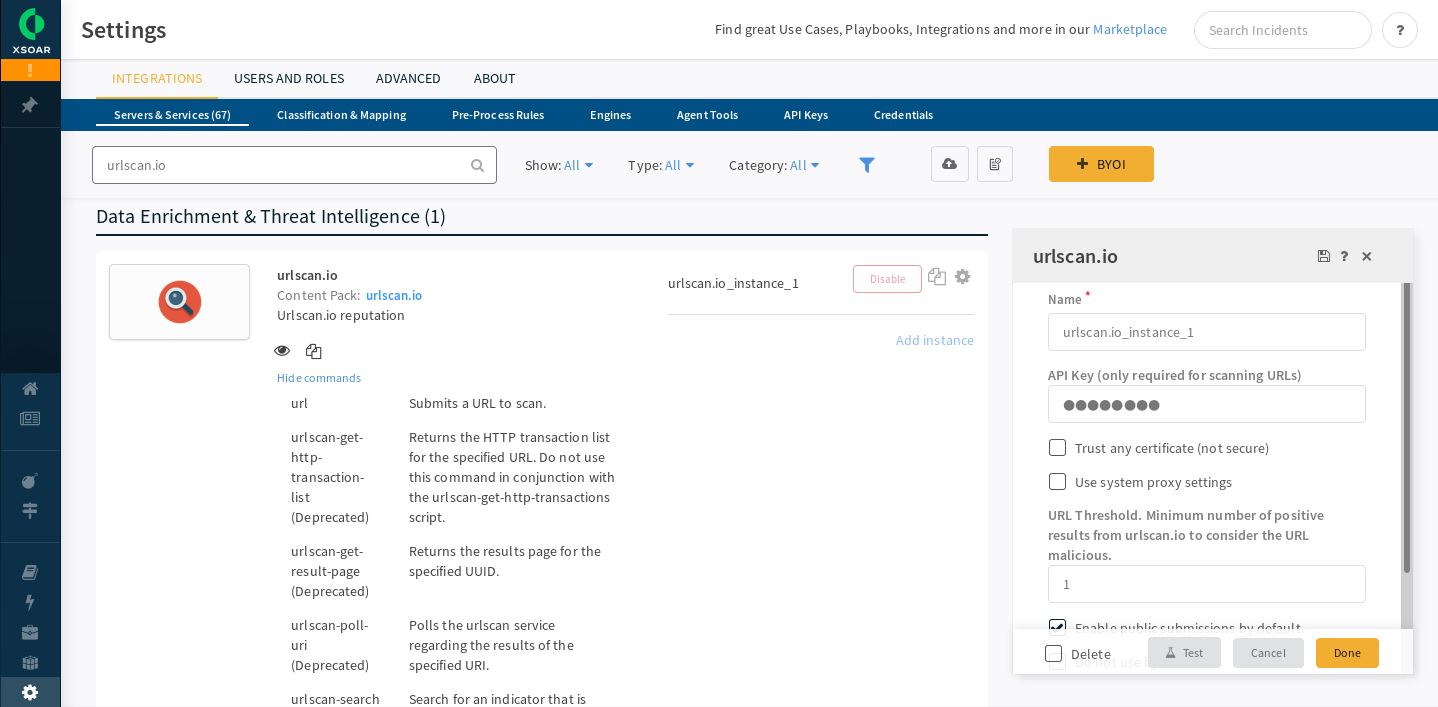Click the copy icon beside the eye
The image size is (1438, 707).
tap(314, 351)
